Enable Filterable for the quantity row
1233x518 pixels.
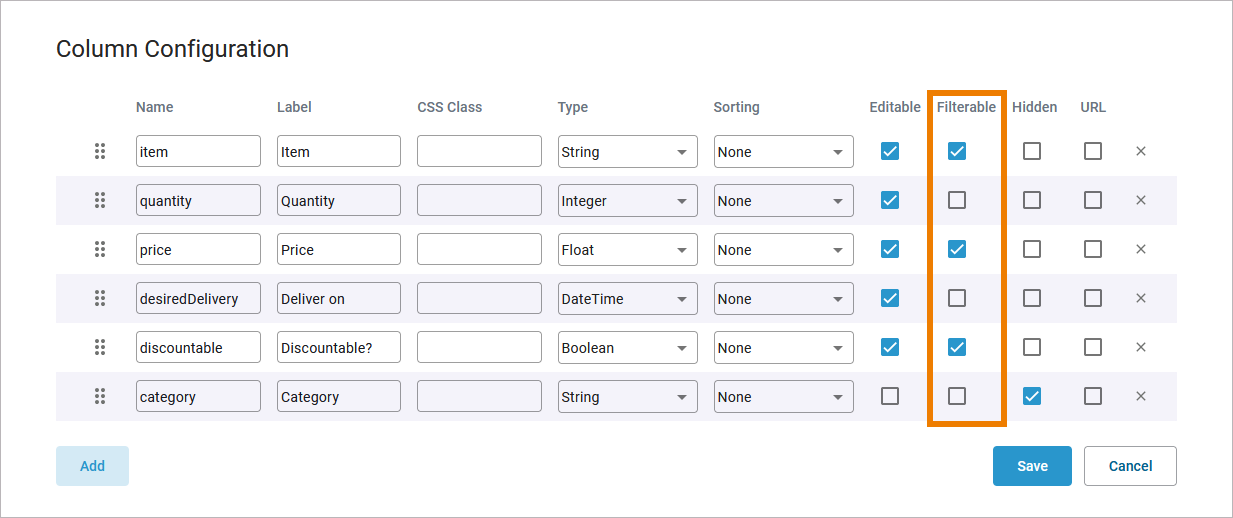[x=957, y=200]
